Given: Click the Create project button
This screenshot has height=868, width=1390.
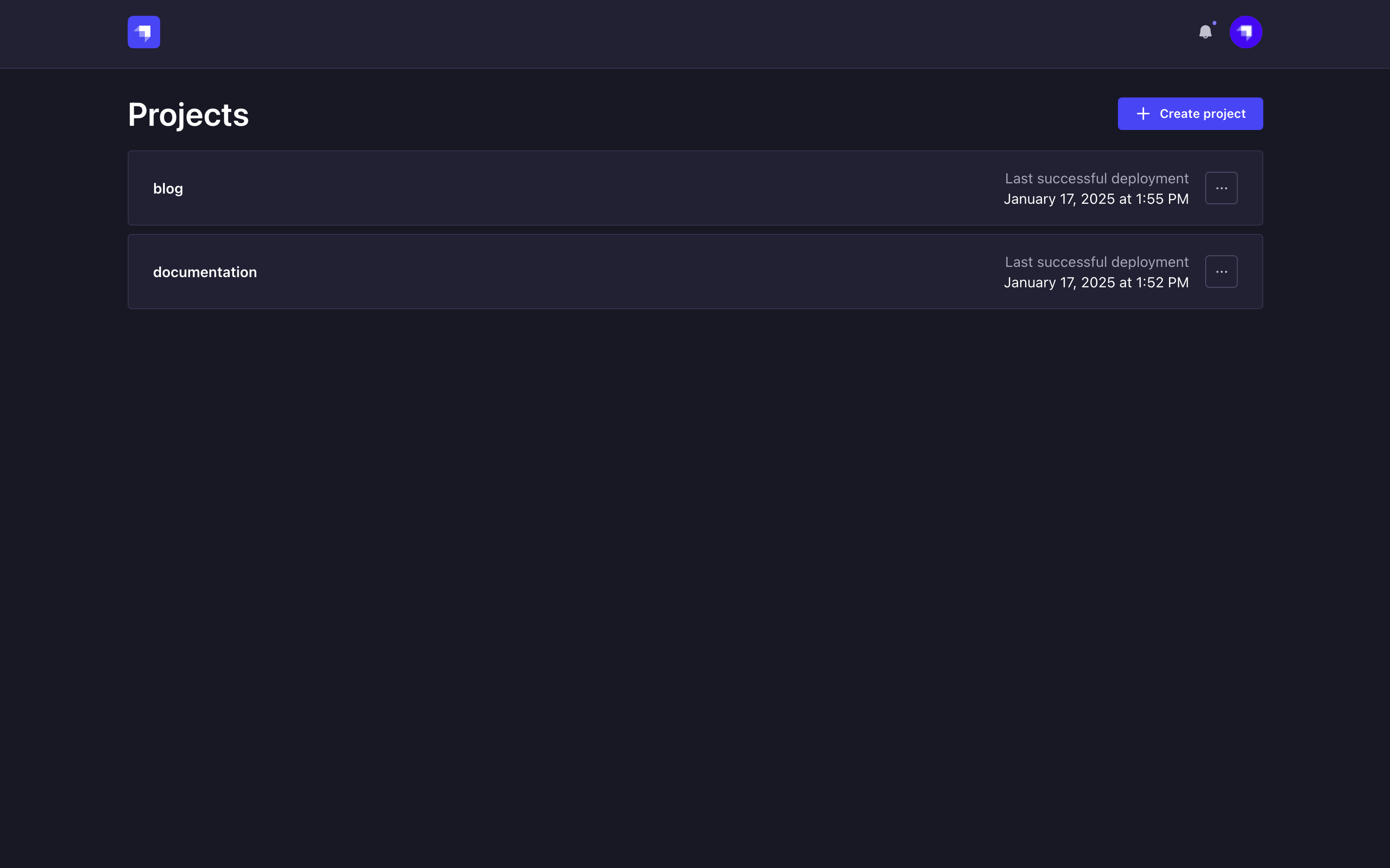Looking at the screenshot, I should (x=1189, y=113).
